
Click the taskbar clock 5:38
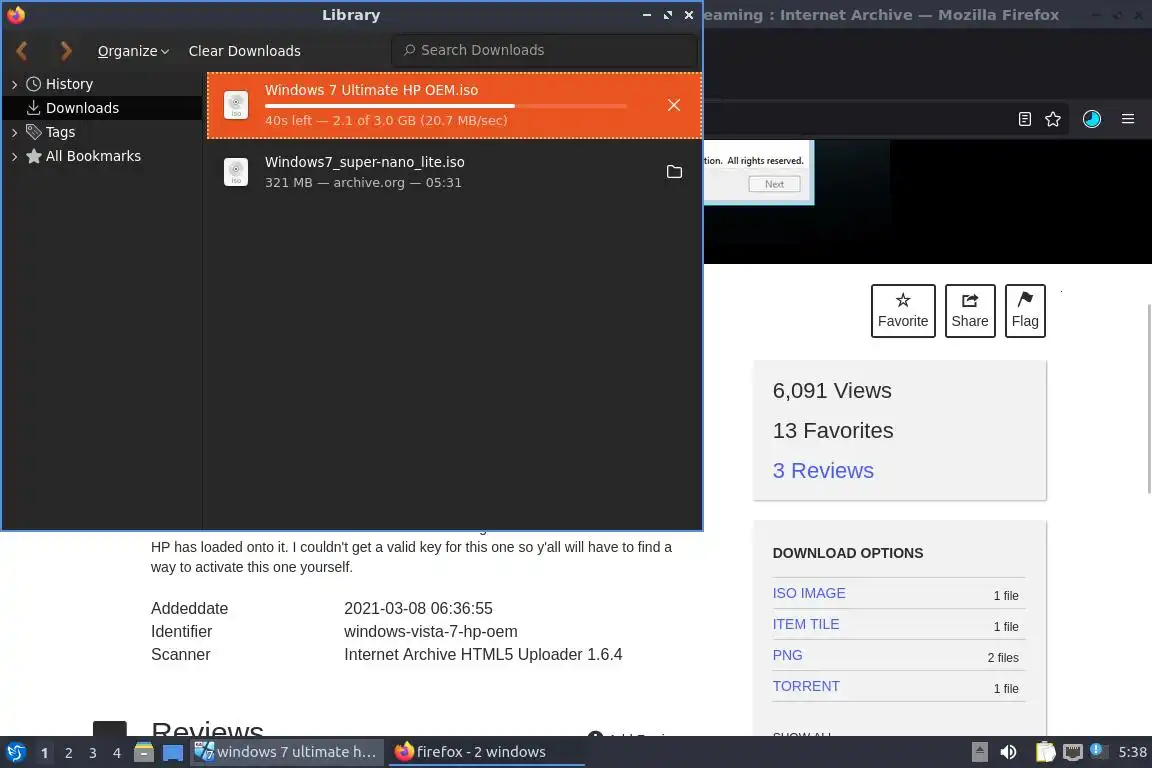[x=1132, y=752]
